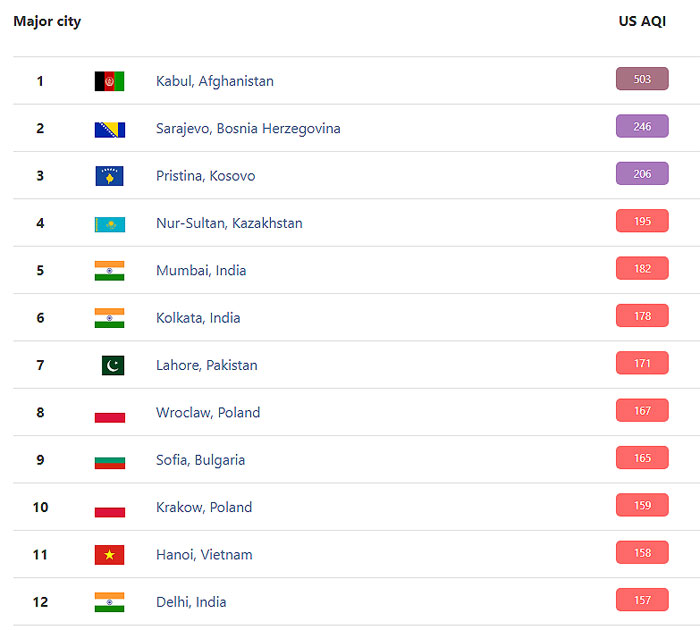Open the Wroclaw, Poland link
Viewport: 700px width, 630px height.
coord(208,413)
